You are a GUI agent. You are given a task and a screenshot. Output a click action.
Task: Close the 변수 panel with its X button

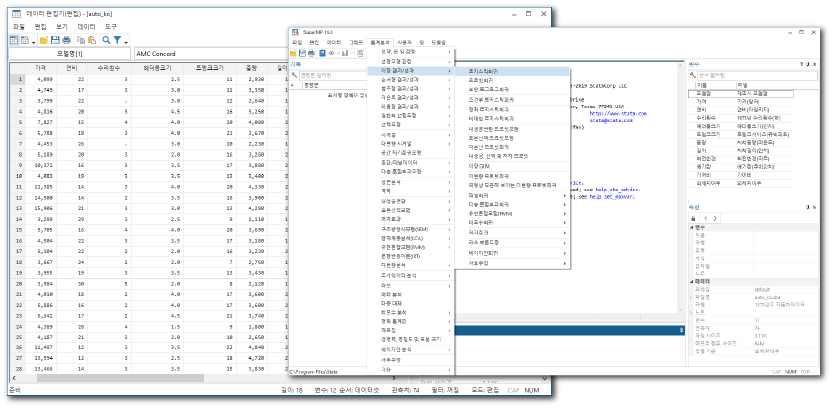[815, 64]
